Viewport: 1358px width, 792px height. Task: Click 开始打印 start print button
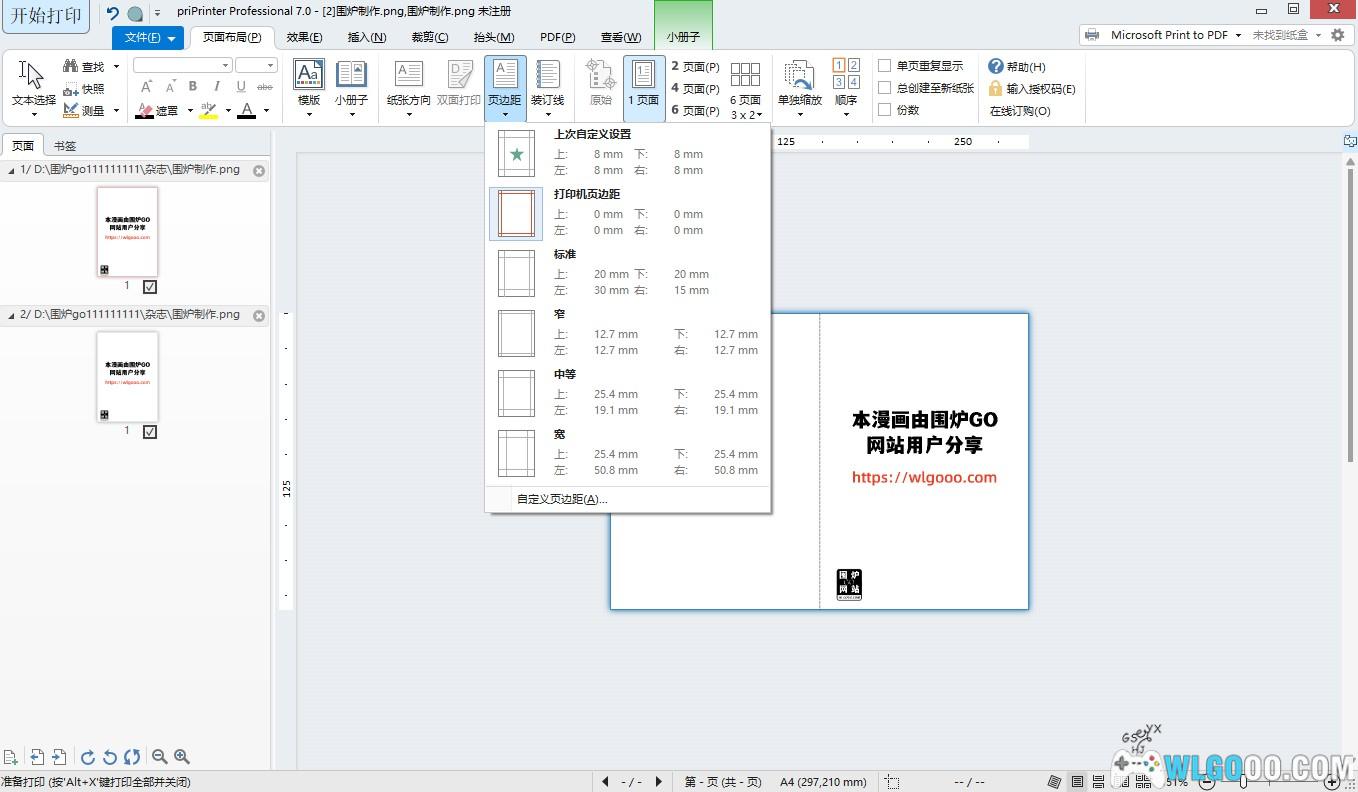[46, 16]
